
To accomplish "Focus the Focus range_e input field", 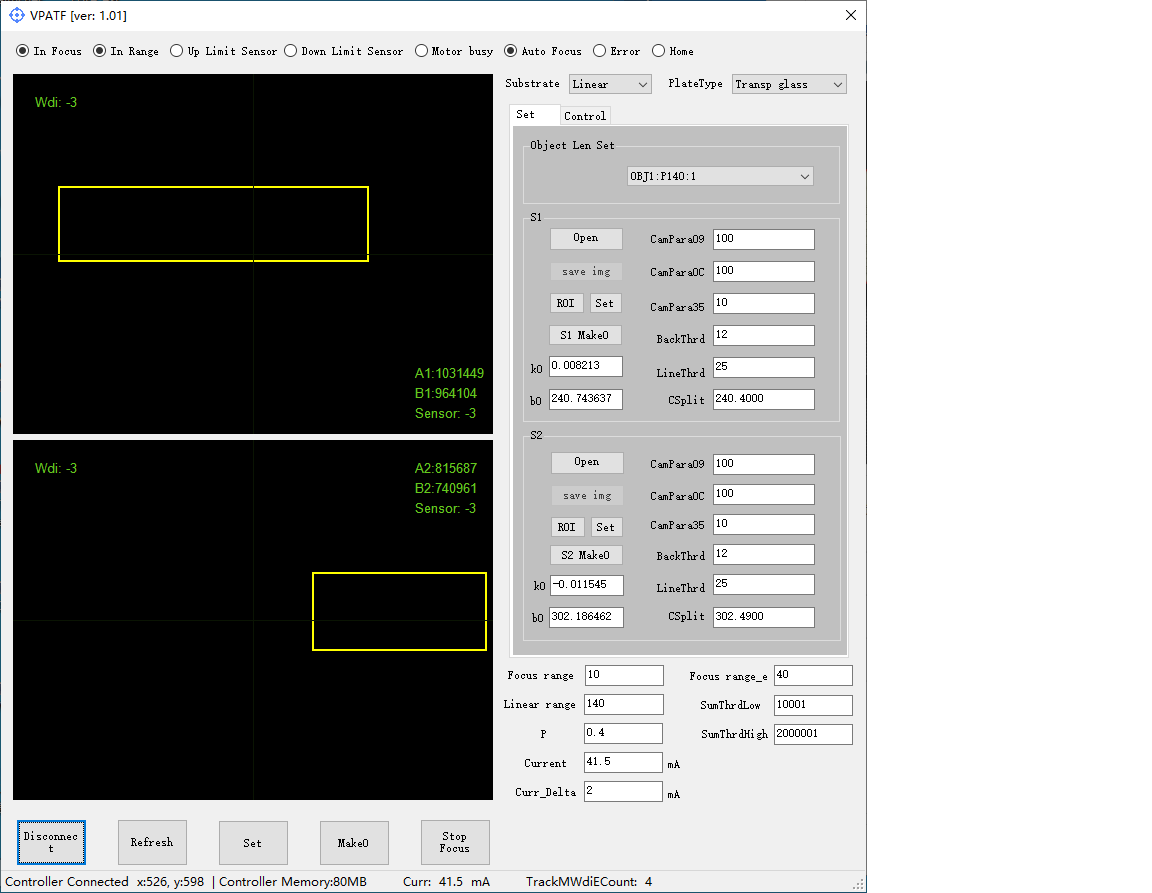I will coord(813,675).
